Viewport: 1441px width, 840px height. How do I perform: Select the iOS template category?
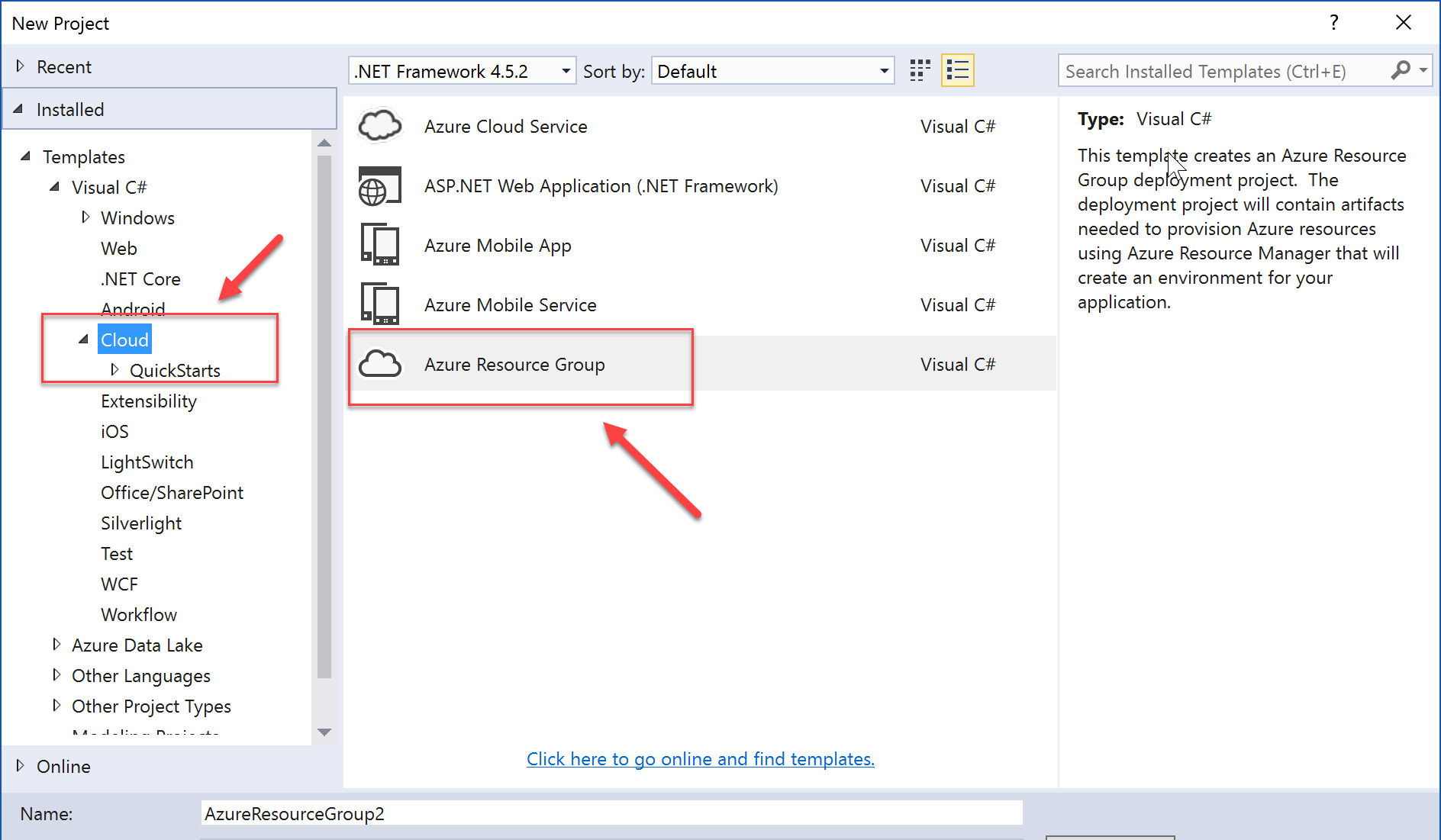(114, 432)
